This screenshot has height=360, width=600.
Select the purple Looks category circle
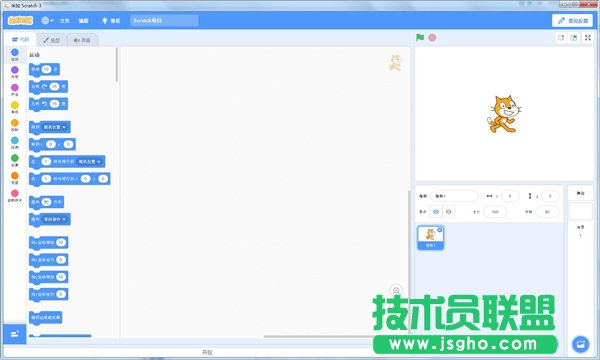click(x=15, y=70)
